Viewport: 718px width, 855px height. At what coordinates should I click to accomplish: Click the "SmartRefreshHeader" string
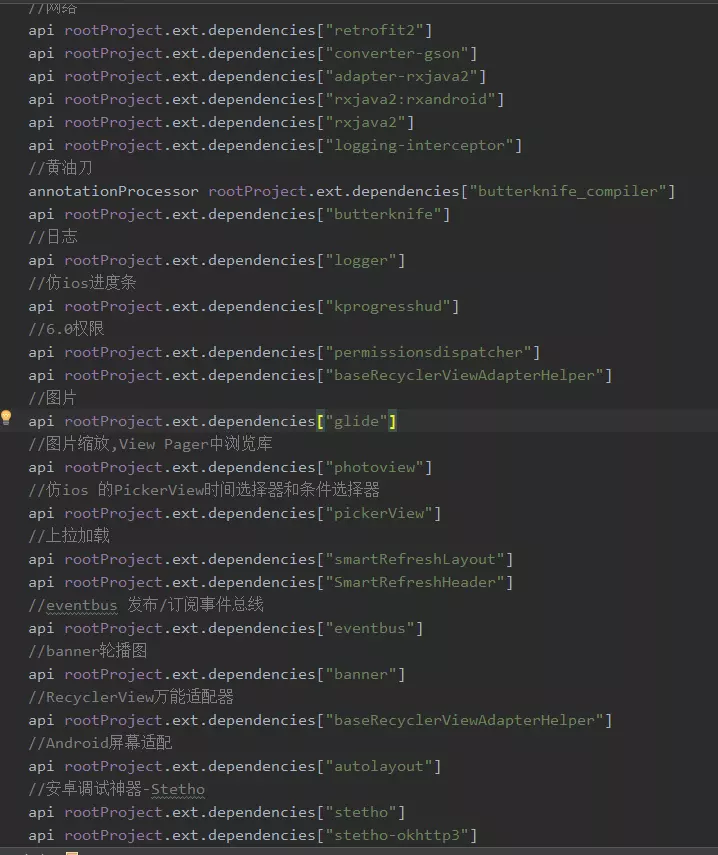(415, 582)
